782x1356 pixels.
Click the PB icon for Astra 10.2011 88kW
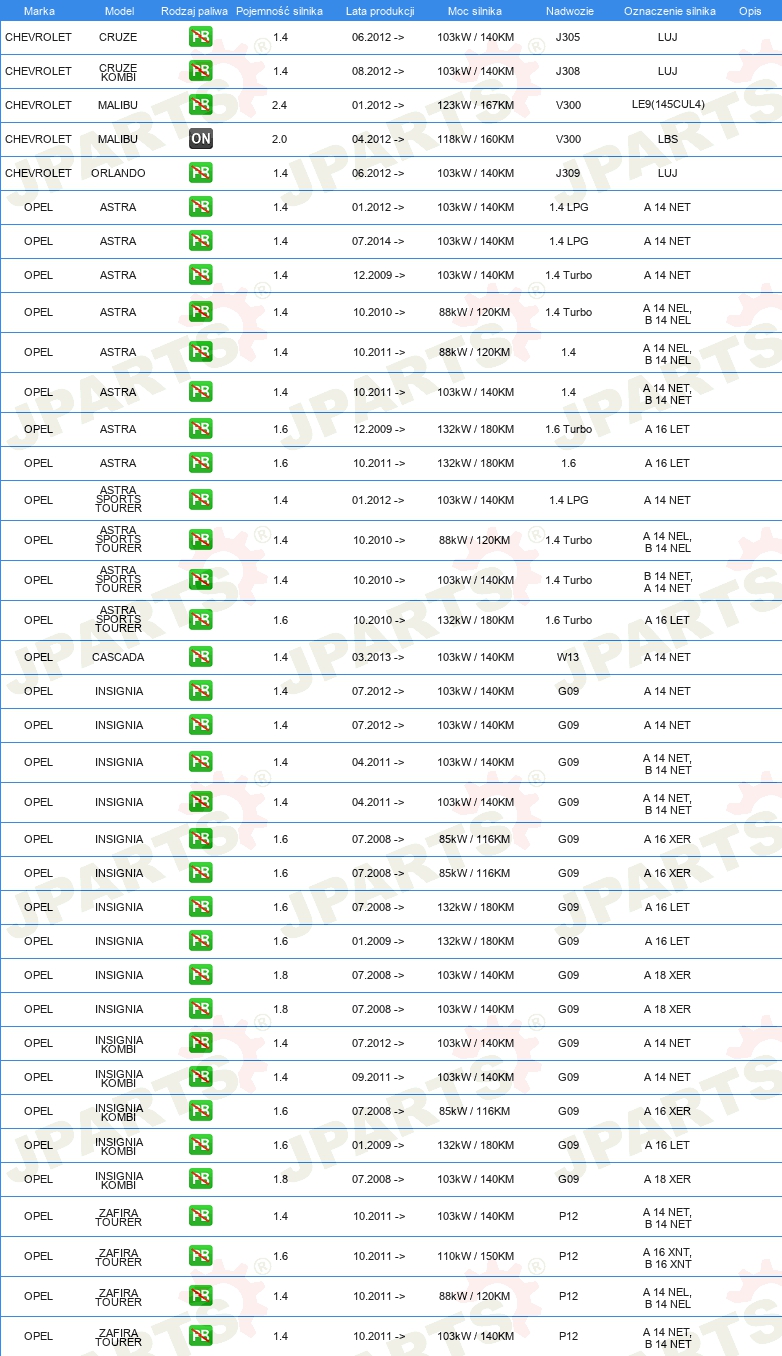pos(201,352)
